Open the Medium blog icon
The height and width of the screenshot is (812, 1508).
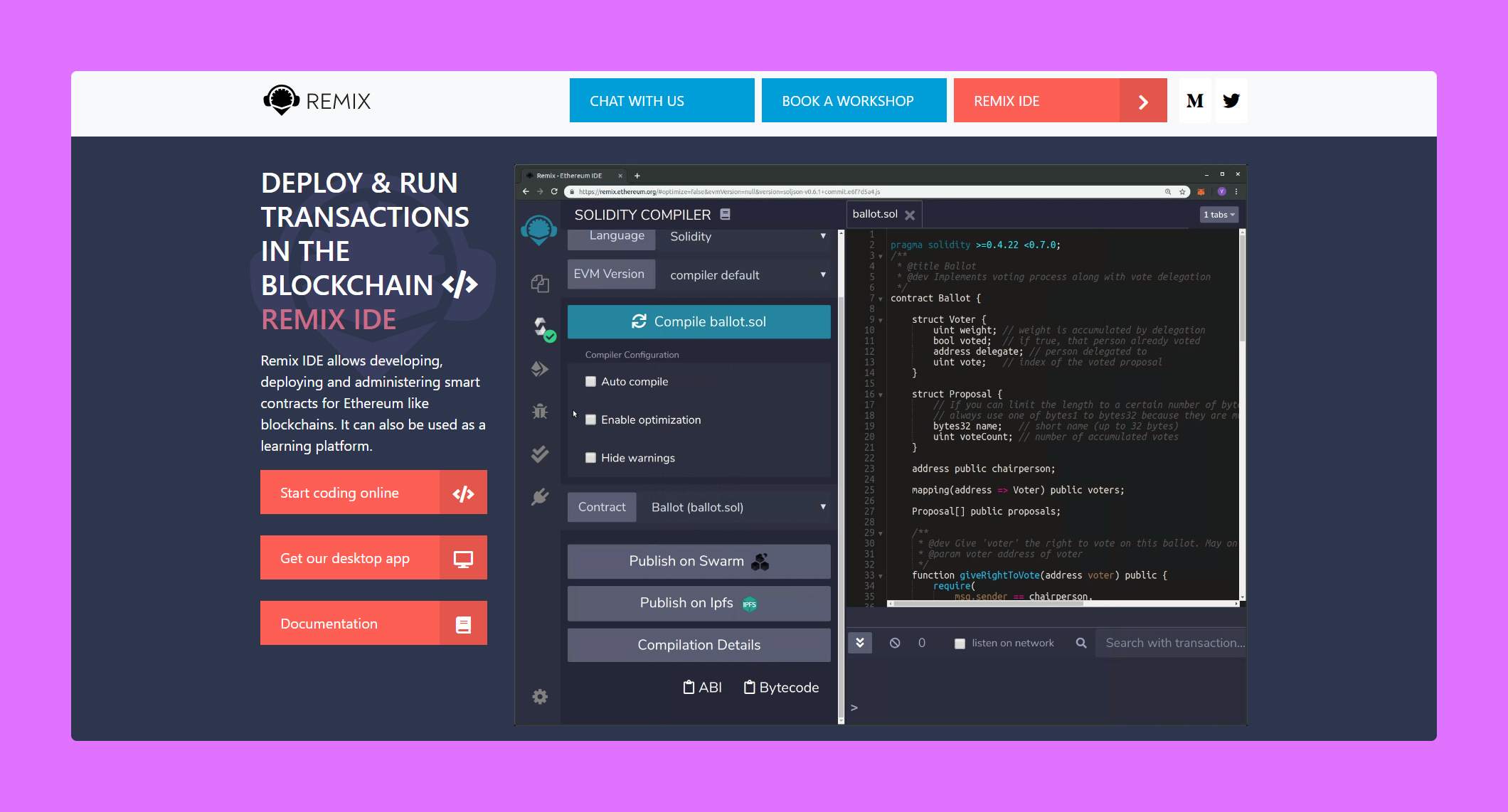[x=1195, y=101]
